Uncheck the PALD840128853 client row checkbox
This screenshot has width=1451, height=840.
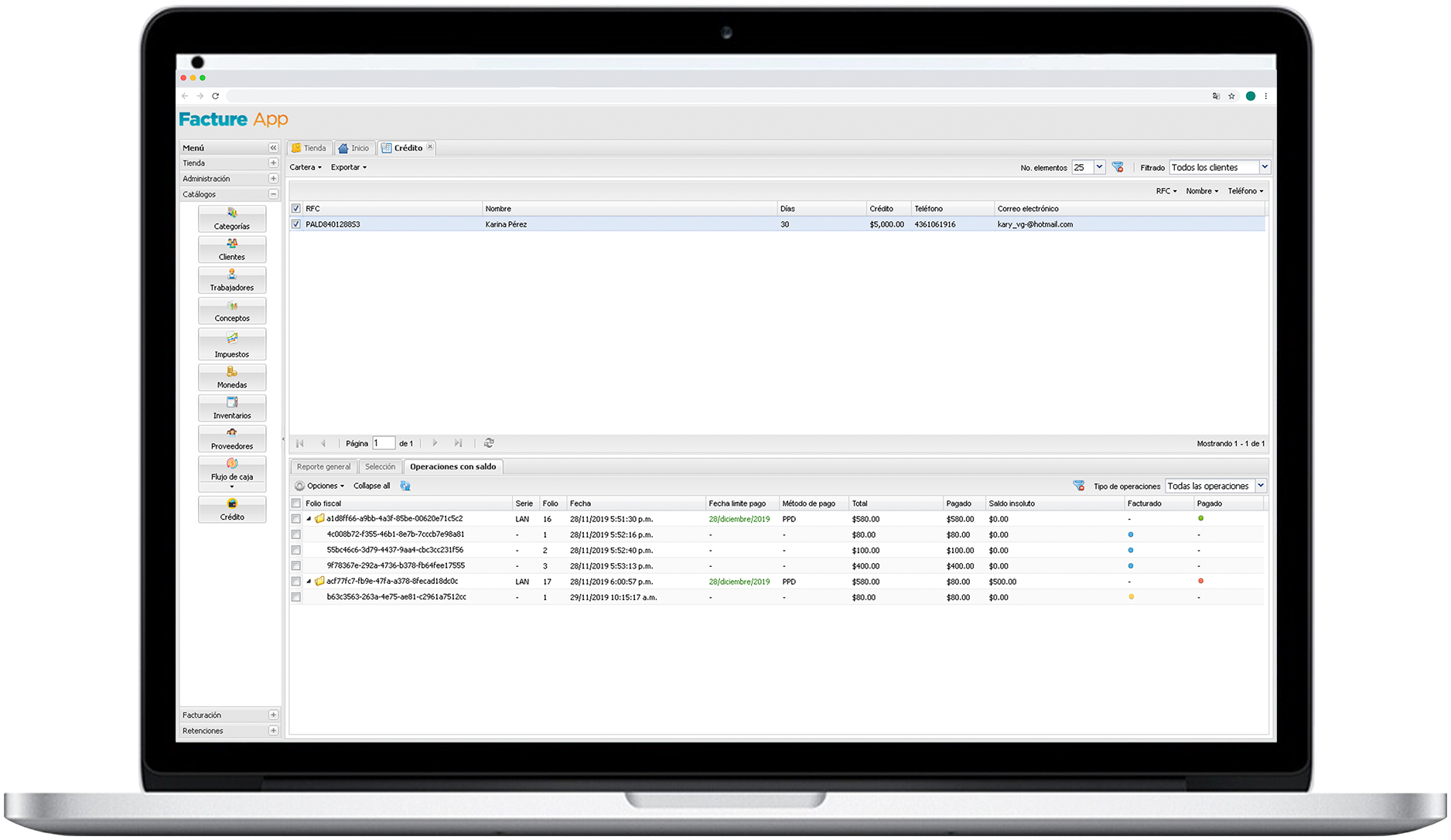(x=296, y=224)
